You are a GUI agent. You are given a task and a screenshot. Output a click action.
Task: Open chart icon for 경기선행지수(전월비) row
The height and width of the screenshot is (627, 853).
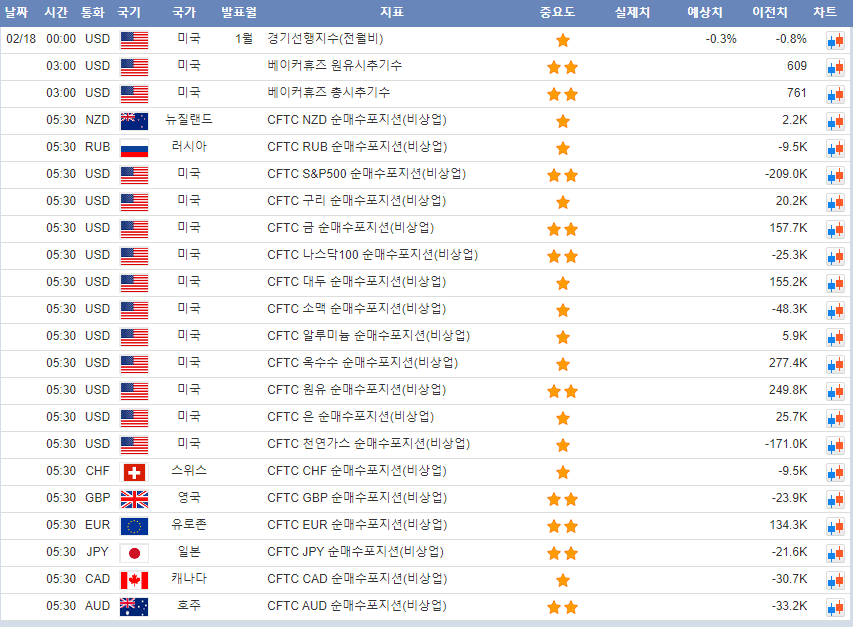point(834,41)
